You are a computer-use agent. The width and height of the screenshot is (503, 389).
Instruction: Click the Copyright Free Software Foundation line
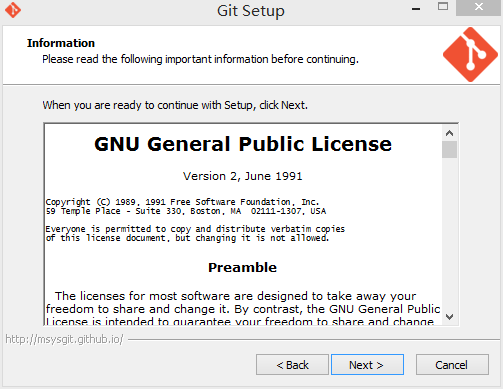(182, 202)
